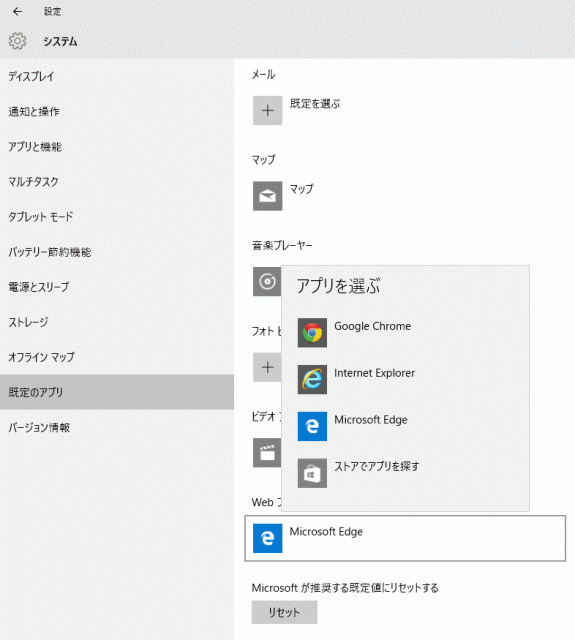Click 既定を選ぶ text for mail
This screenshot has height=640, width=575.
pyautogui.click(x=315, y=104)
